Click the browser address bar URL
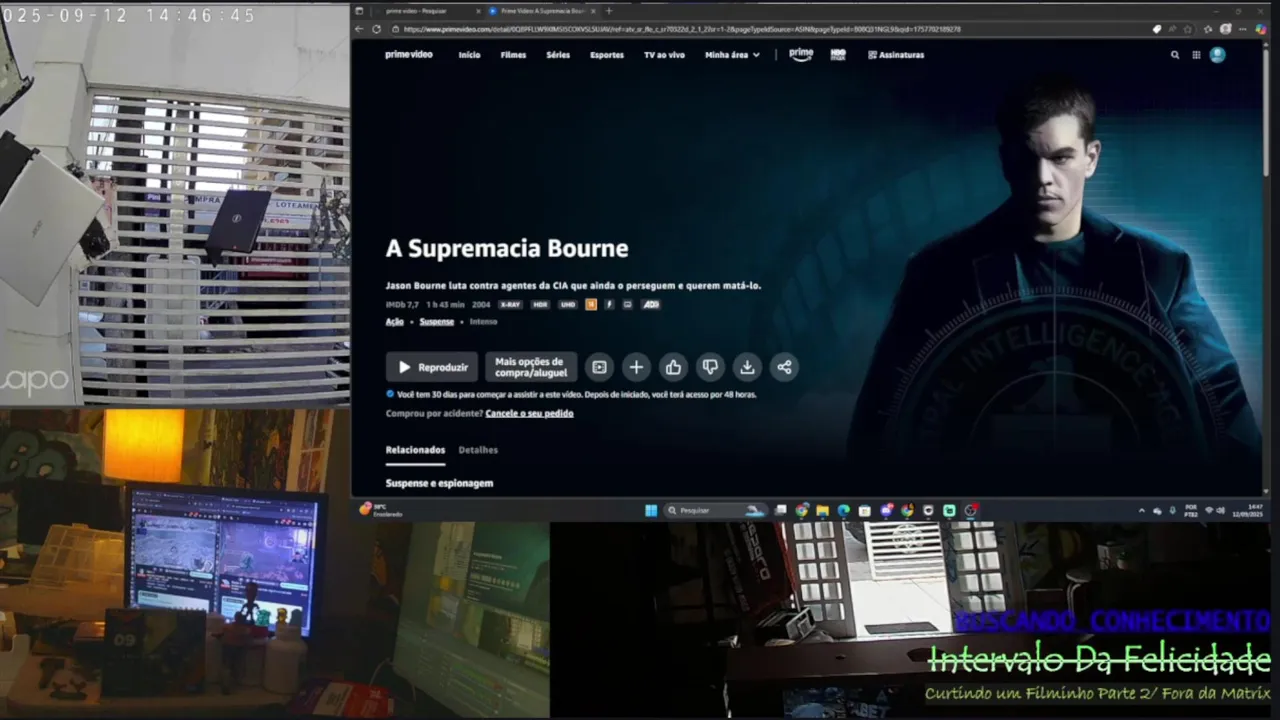The image size is (1280, 720). coord(682,29)
